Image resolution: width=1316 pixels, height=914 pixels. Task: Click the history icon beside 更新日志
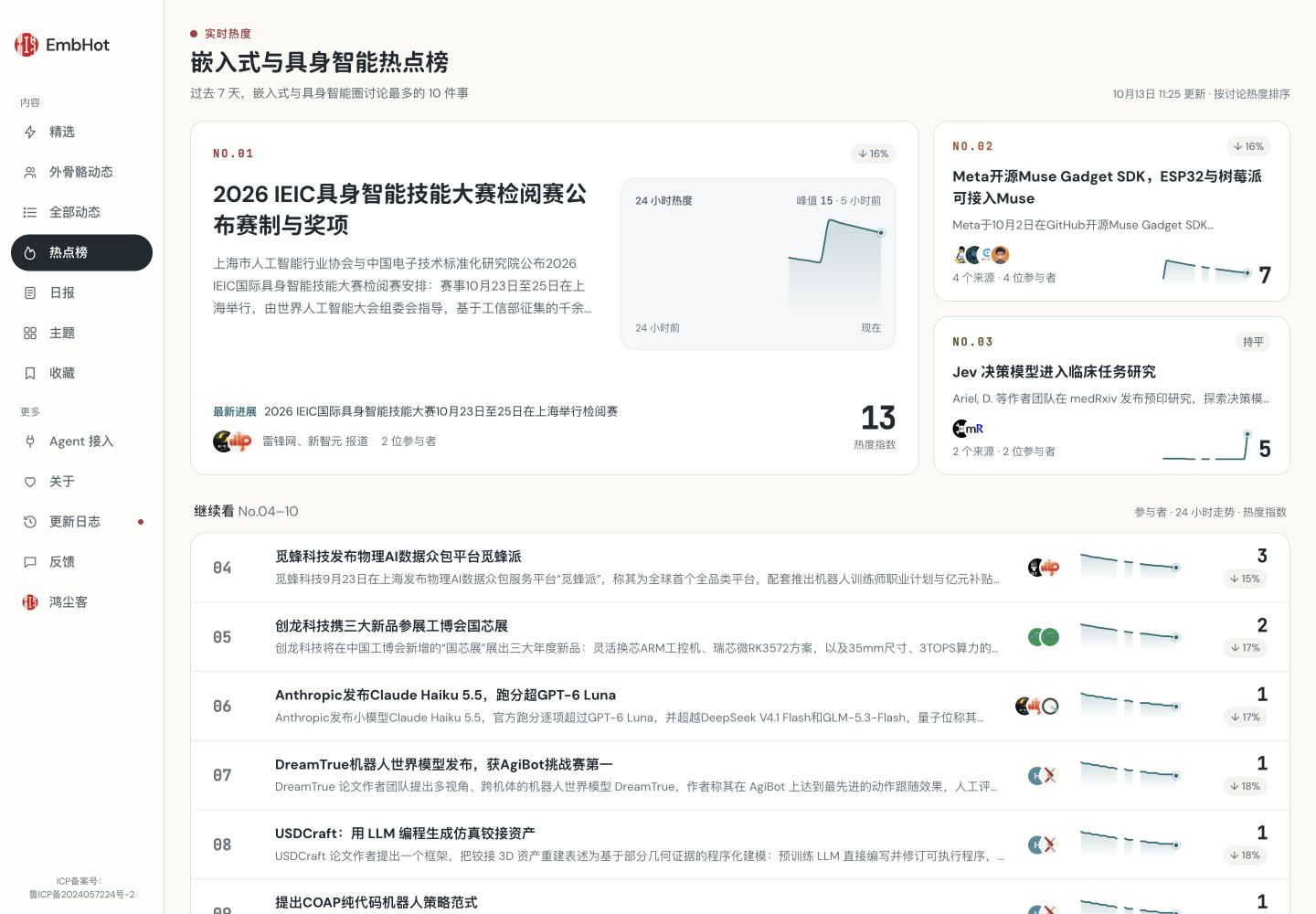point(30,522)
